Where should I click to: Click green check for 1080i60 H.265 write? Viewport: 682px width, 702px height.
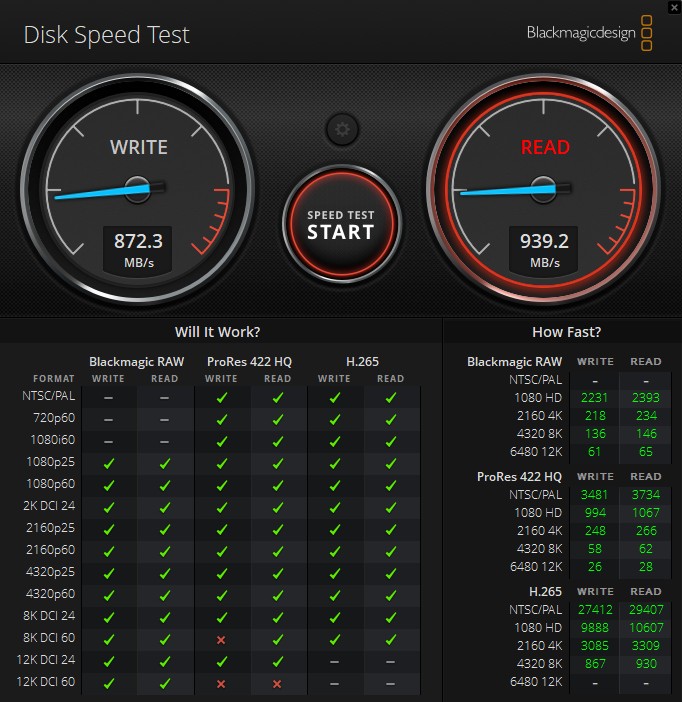point(335,441)
